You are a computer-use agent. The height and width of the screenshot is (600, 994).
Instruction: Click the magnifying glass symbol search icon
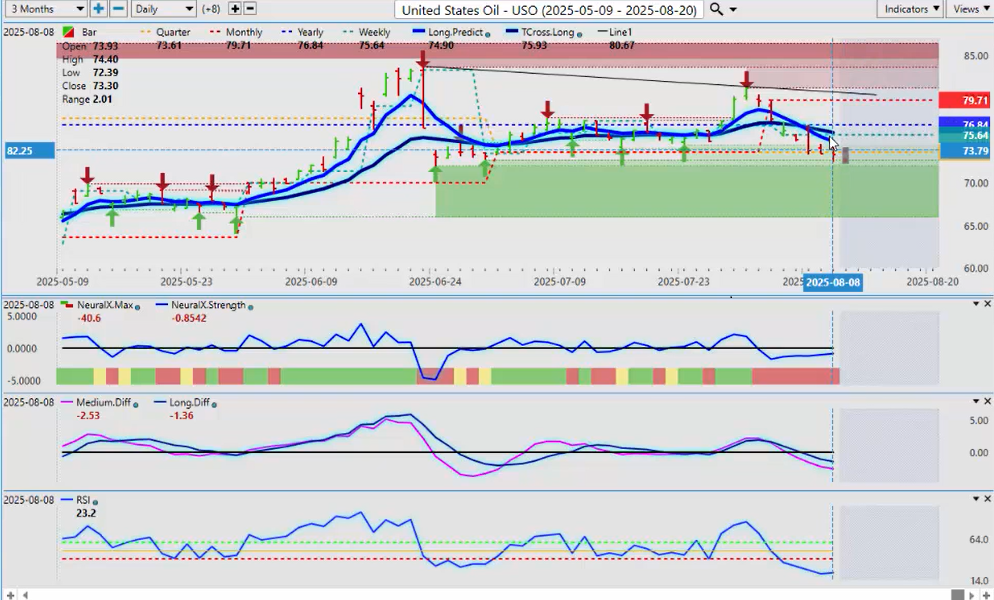click(x=716, y=9)
